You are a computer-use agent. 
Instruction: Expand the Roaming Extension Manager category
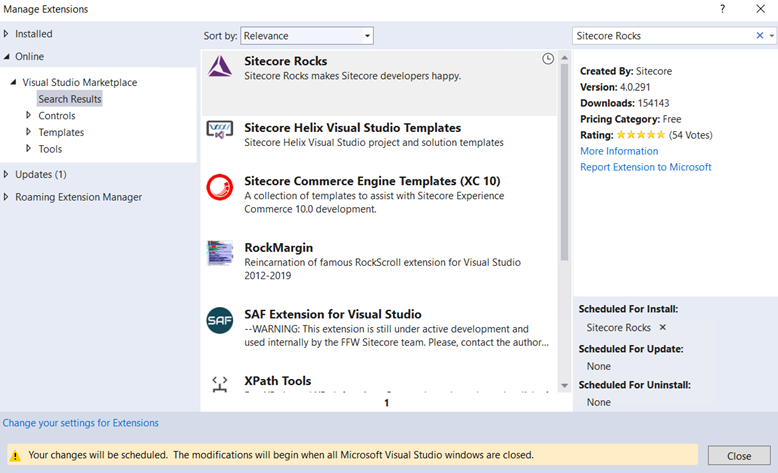click(x=6, y=197)
